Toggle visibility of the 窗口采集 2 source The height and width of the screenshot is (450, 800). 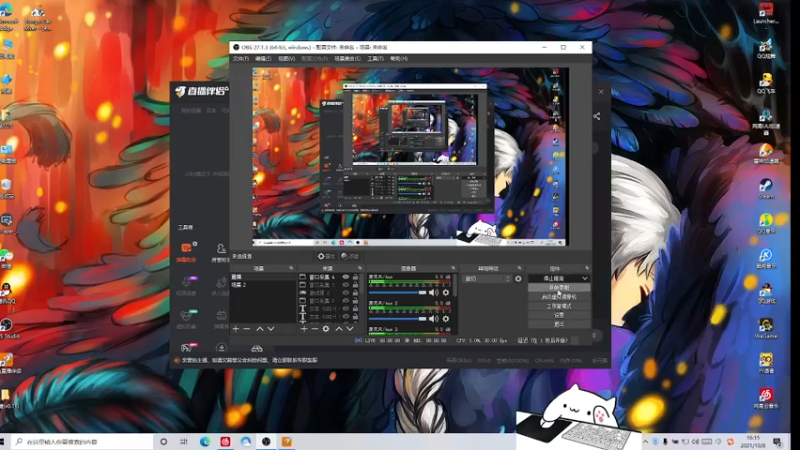click(x=346, y=301)
